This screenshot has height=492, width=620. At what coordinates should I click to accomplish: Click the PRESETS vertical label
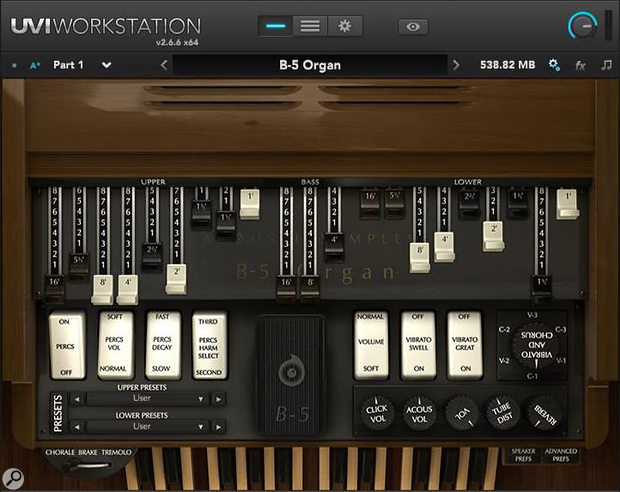point(58,413)
